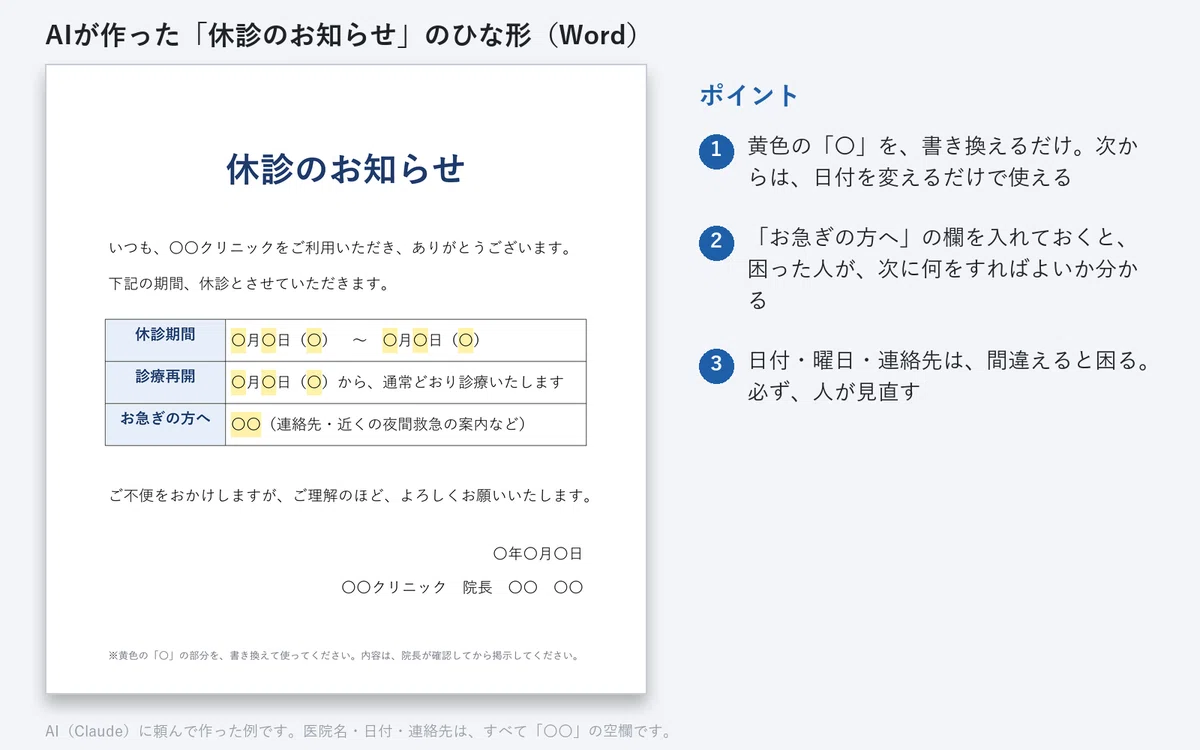Click the document heading '休診のお知らせ'
1200x750 pixels.
[x=346, y=169]
